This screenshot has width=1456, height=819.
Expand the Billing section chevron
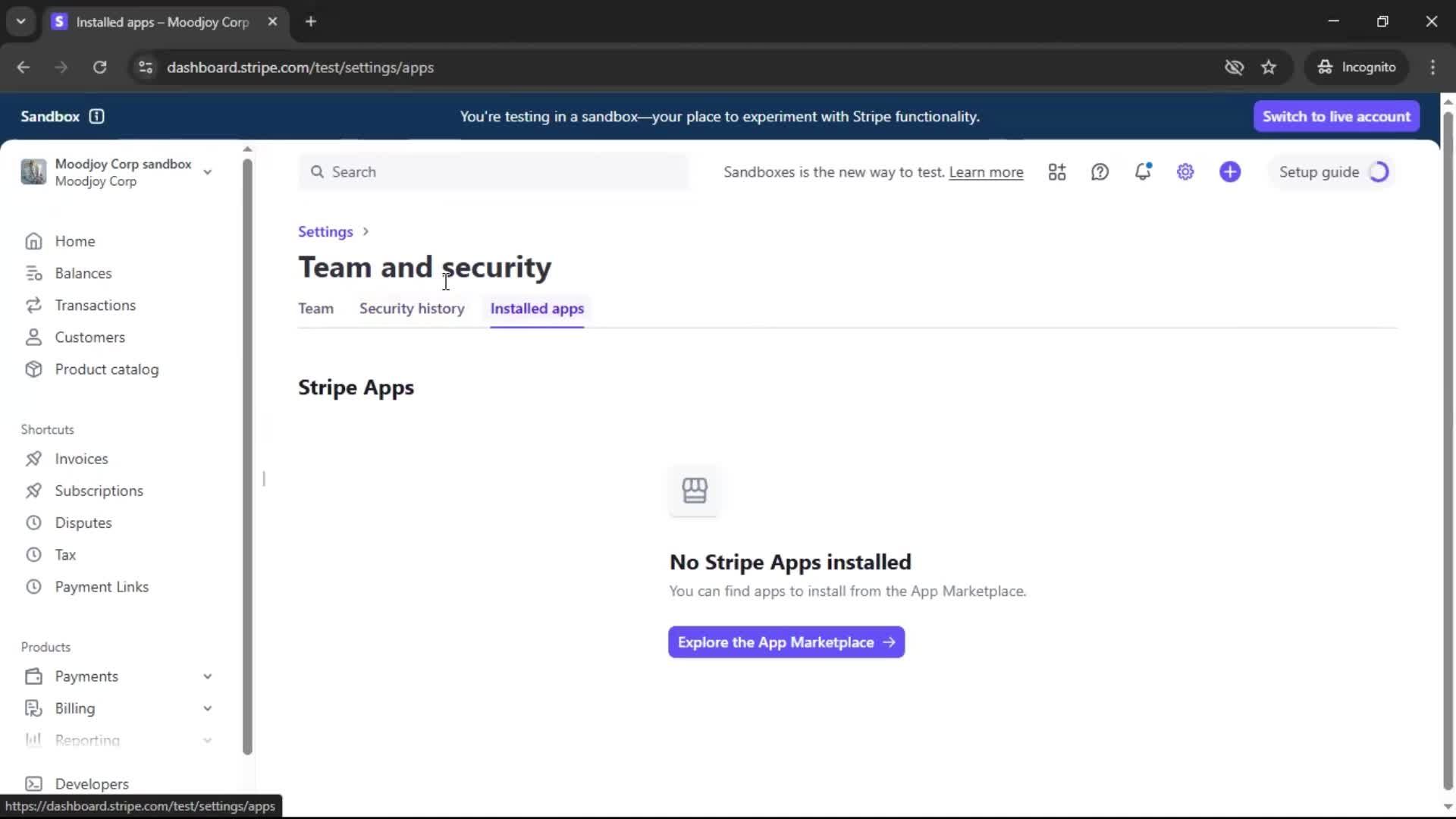pos(207,708)
